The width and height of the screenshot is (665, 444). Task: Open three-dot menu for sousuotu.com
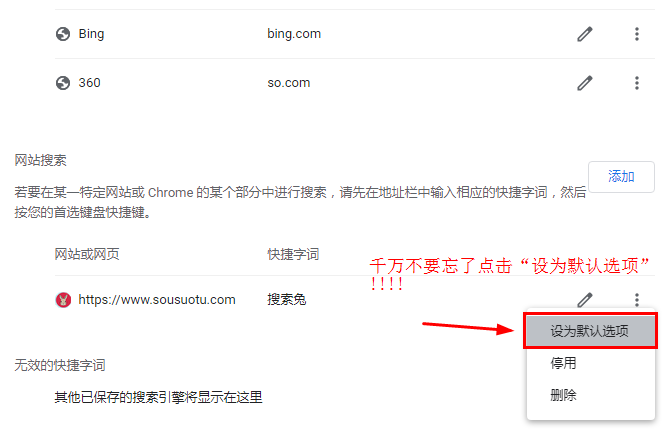tap(637, 300)
